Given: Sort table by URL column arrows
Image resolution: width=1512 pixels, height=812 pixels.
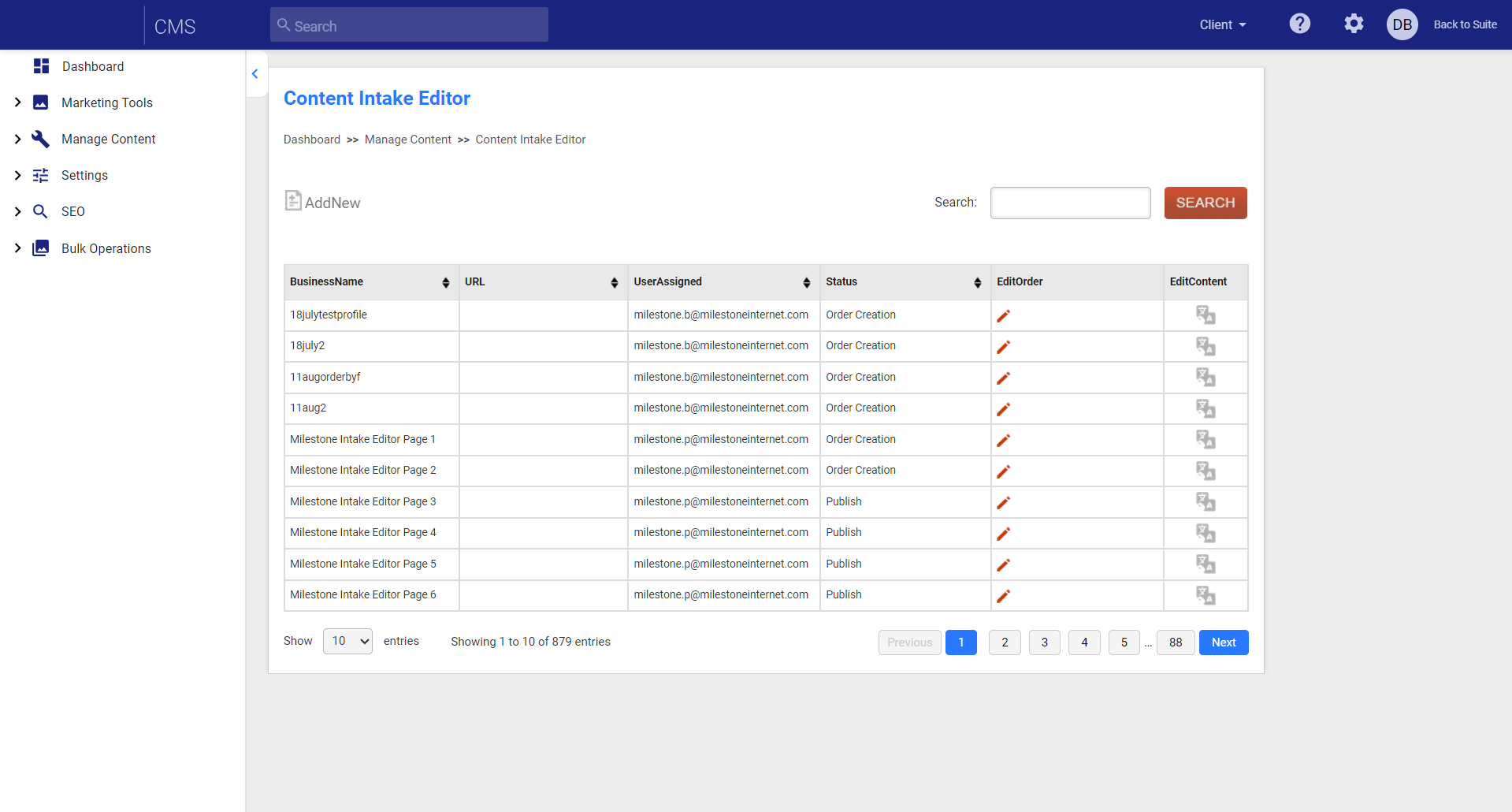Looking at the screenshot, I should [615, 282].
